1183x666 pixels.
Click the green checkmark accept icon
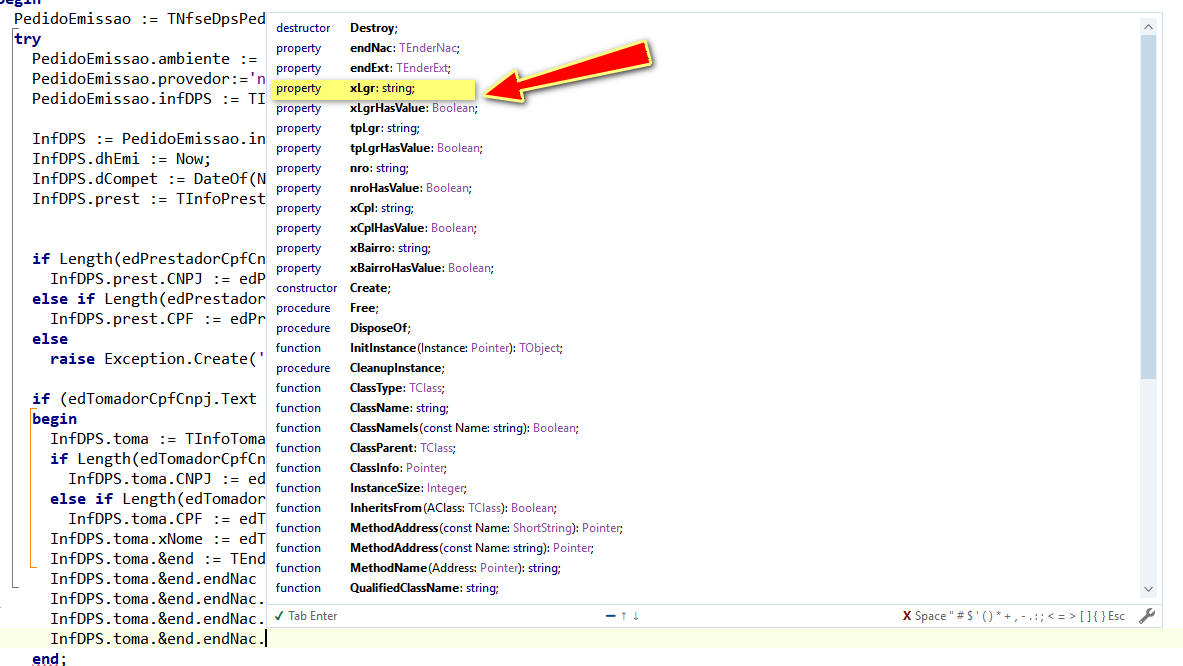coord(279,615)
